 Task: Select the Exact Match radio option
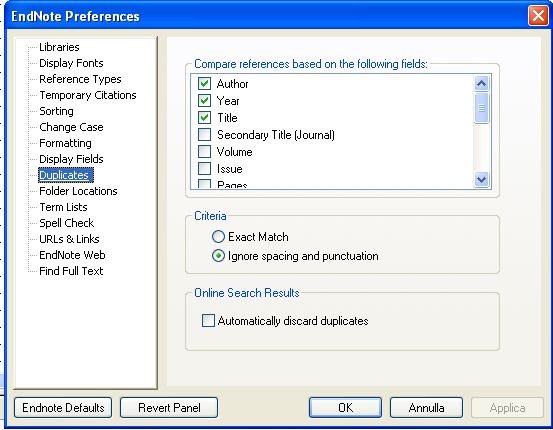218,237
